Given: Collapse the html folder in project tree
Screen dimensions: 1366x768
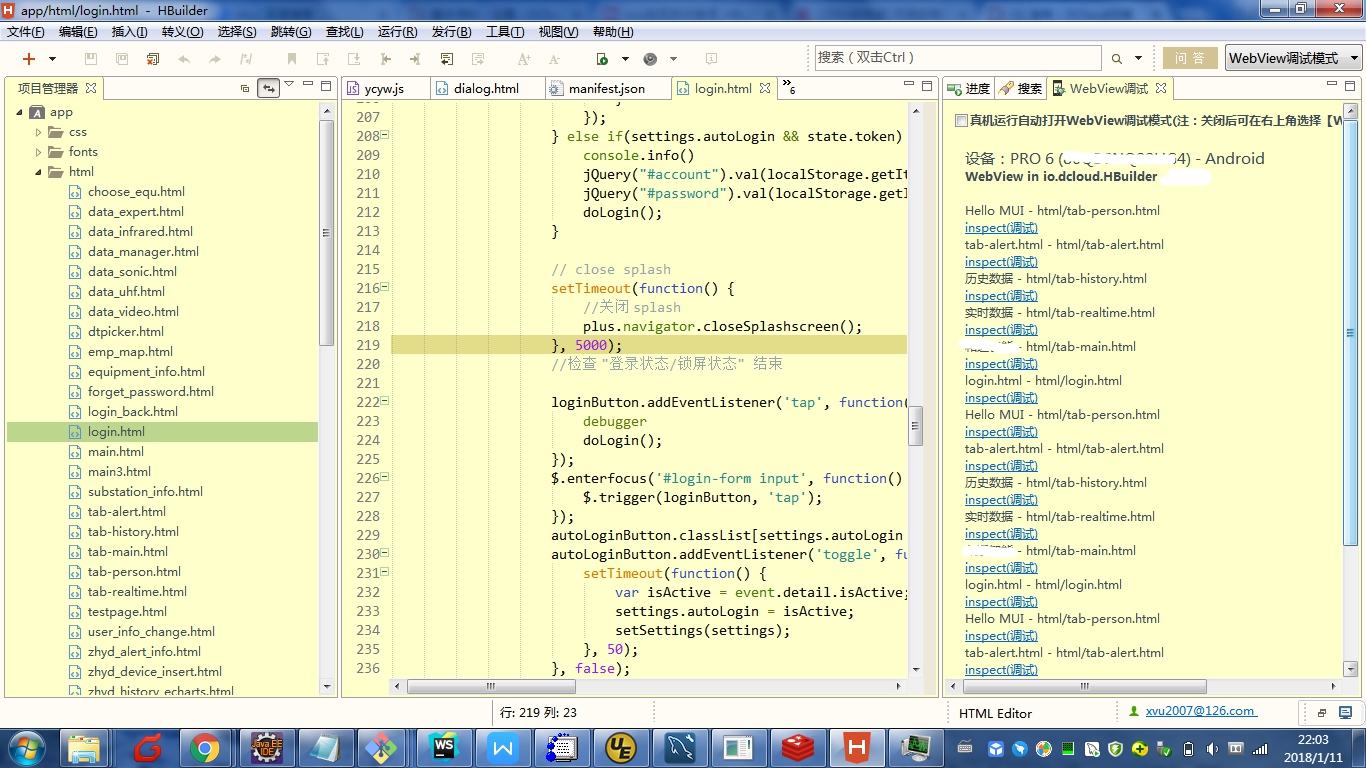Looking at the screenshot, I should click(x=40, y=172).
